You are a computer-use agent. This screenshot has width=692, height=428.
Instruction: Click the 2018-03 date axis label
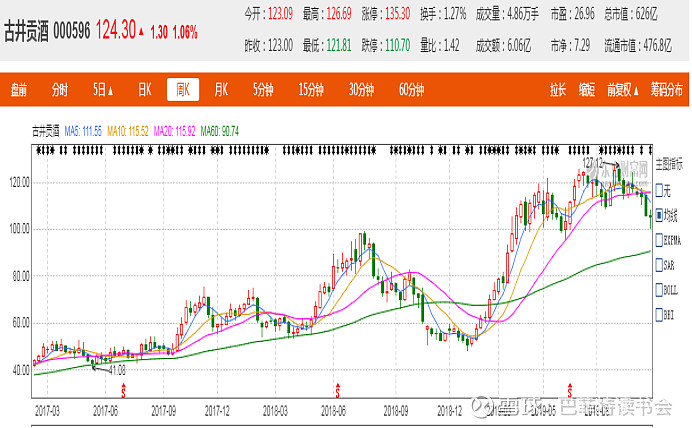(x=275, y=411)
